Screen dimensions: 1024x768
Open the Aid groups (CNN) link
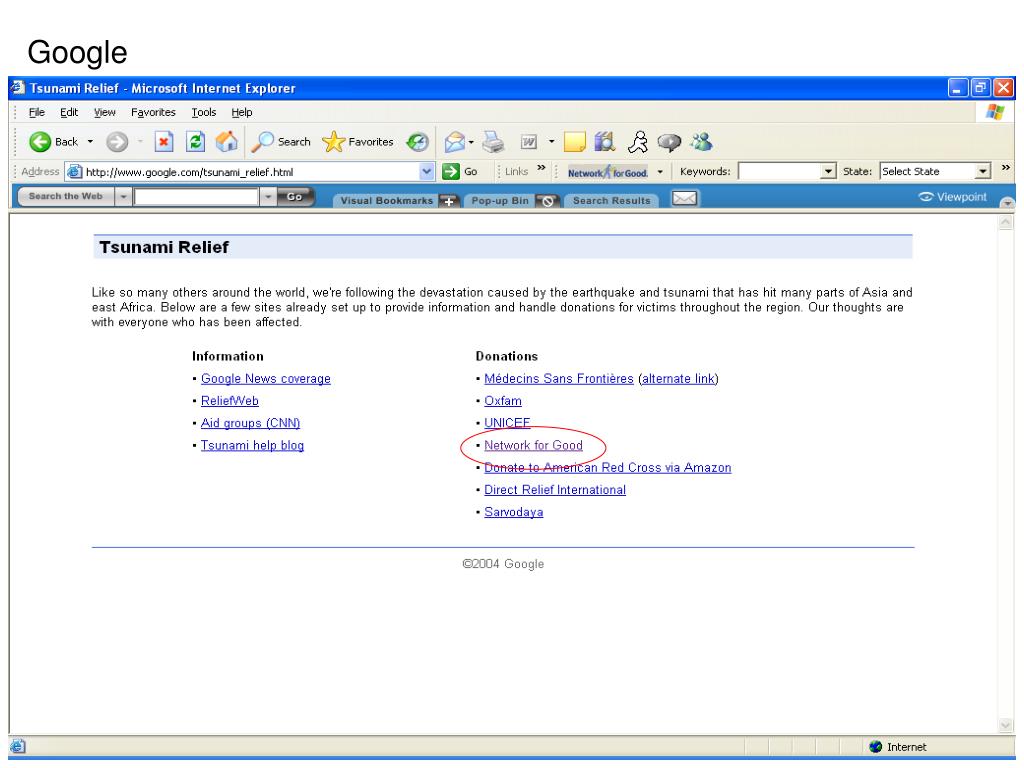[250, 423]
